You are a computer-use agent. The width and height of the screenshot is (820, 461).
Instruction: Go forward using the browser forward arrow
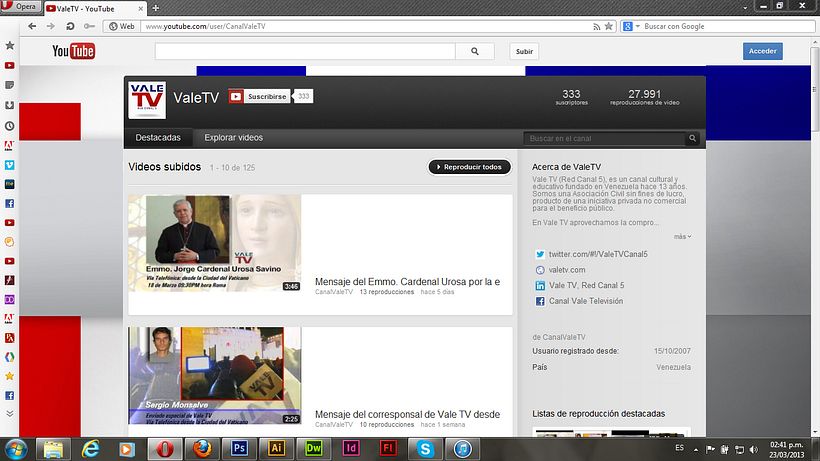click(51, 26)
